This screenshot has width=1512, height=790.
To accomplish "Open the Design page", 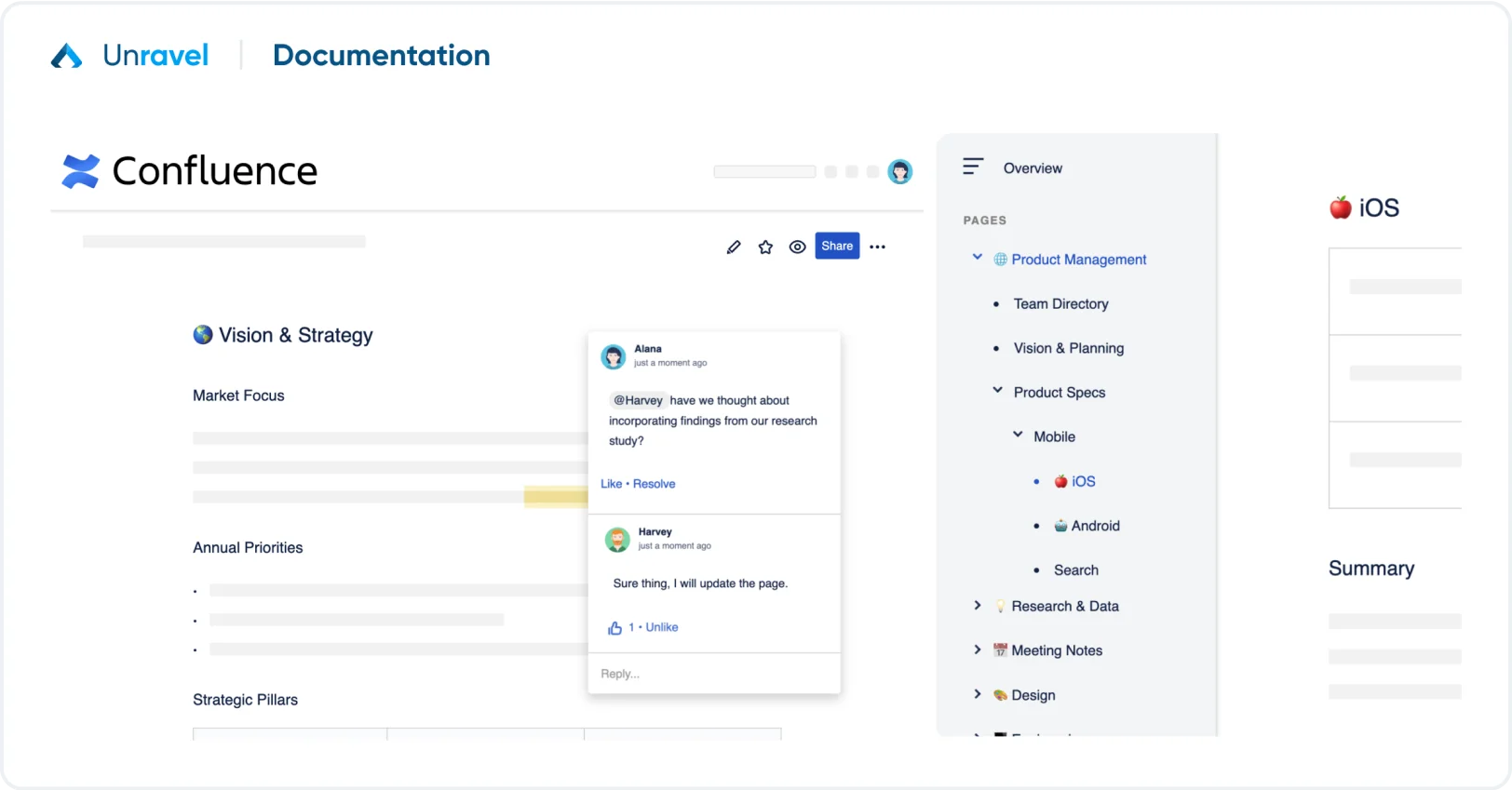I will [x=1033, y=695].
